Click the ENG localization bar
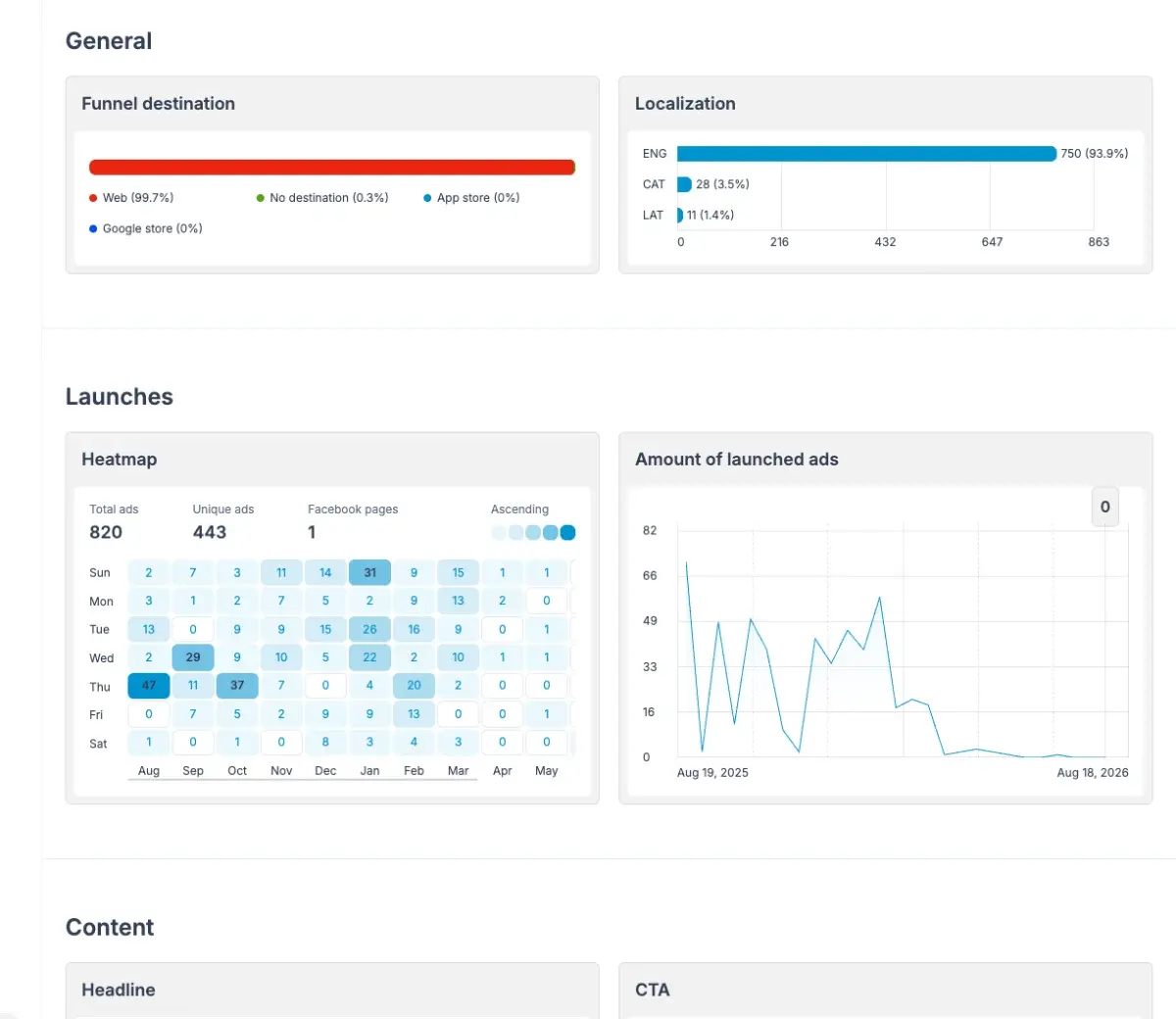Image resolution: width=1176 pixels, height=1019 pixels. click(866, 154)
